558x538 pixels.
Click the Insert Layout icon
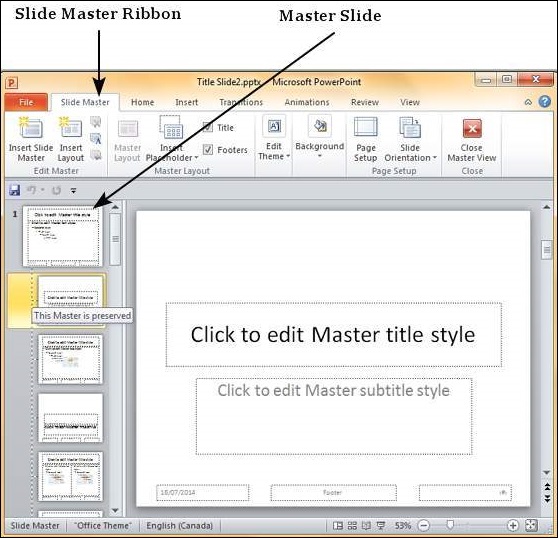pos(70,139)
